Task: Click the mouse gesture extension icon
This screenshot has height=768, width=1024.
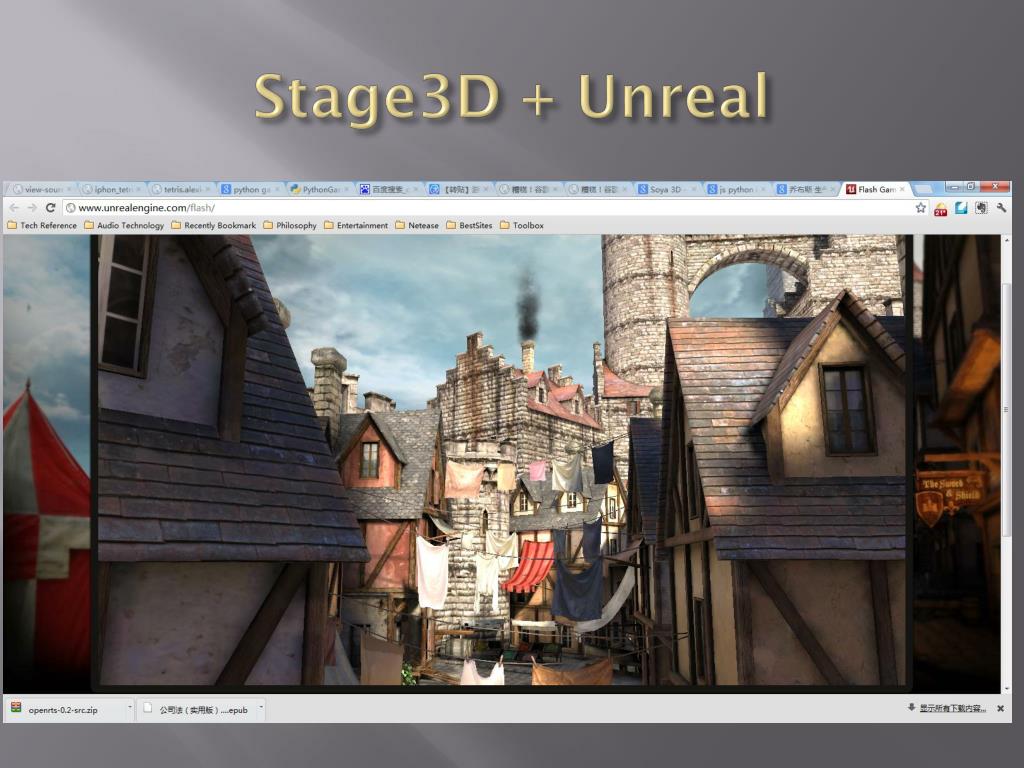Action: click(981, 208)
